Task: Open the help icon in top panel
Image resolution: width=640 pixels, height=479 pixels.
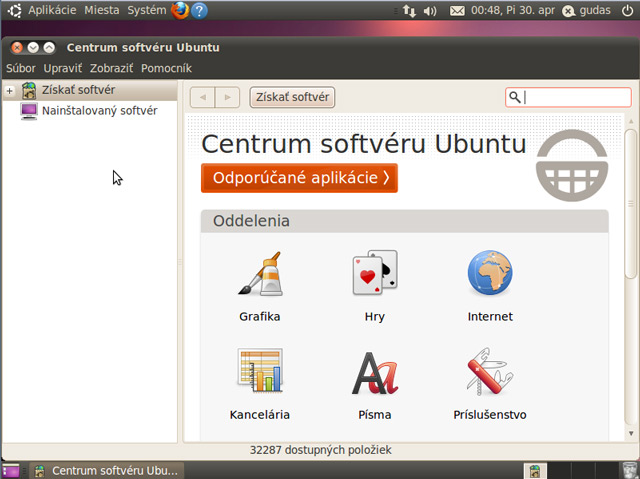Action: (199, 11)
